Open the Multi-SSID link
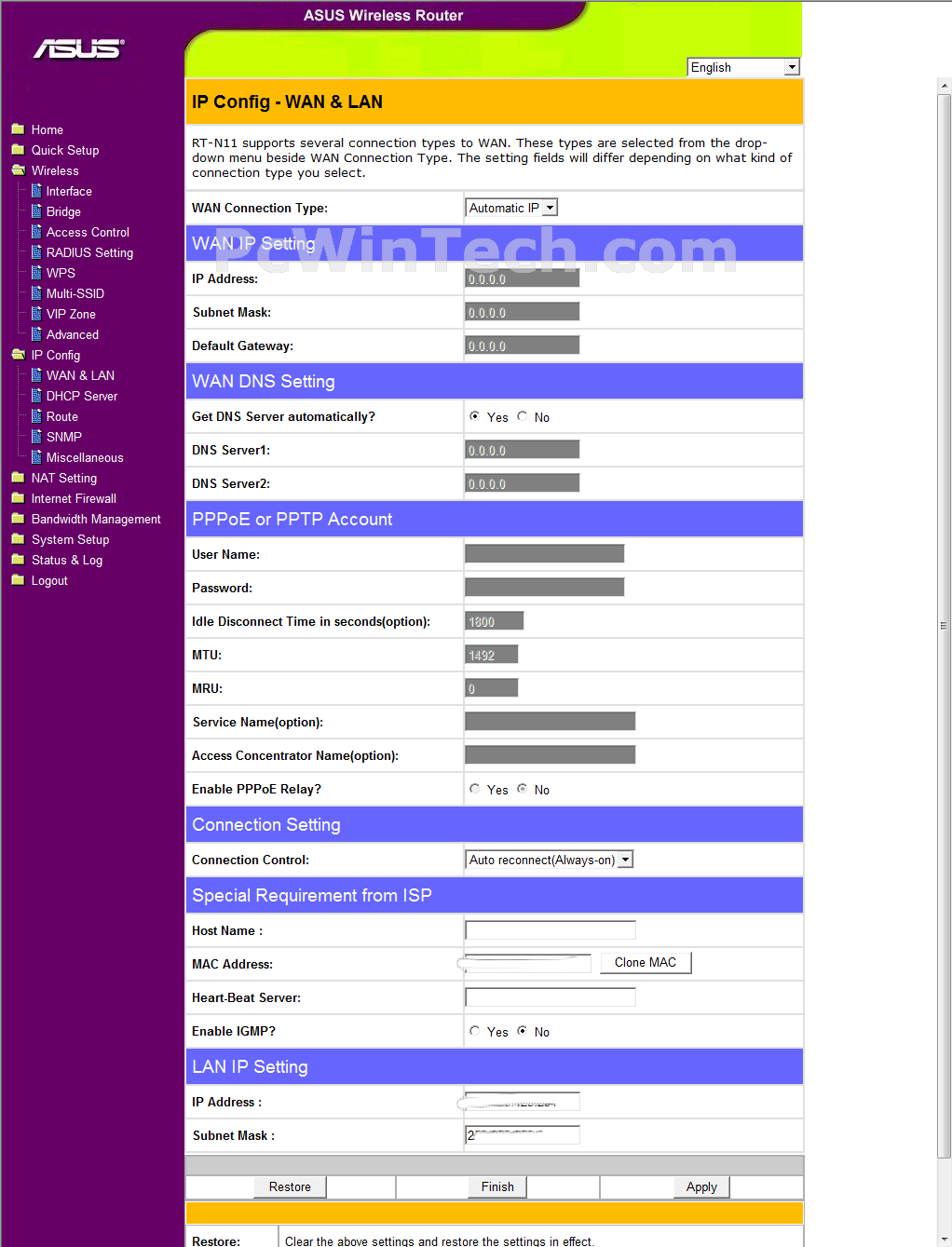Screen dimensions: 952x1247 [x=75, y=293]
